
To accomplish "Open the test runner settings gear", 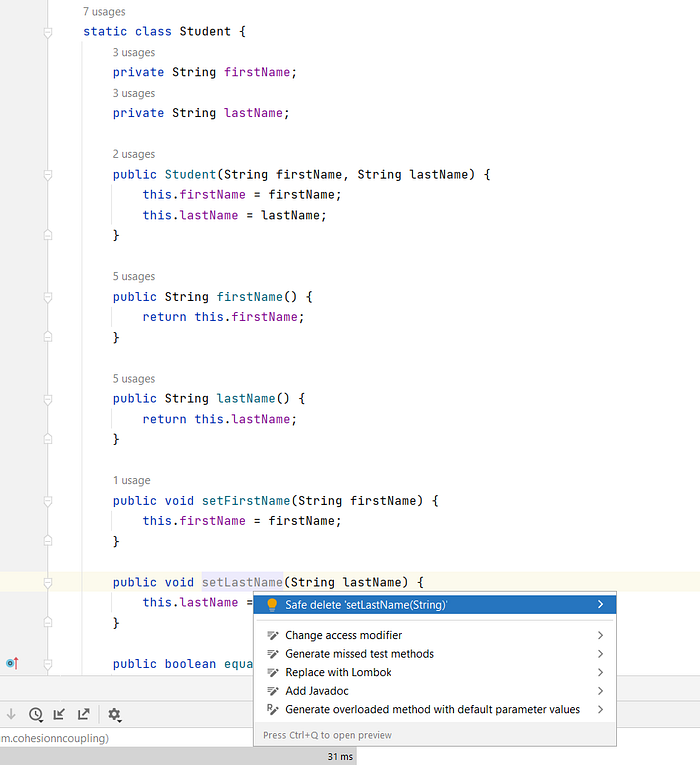I will tap(115, 715).
